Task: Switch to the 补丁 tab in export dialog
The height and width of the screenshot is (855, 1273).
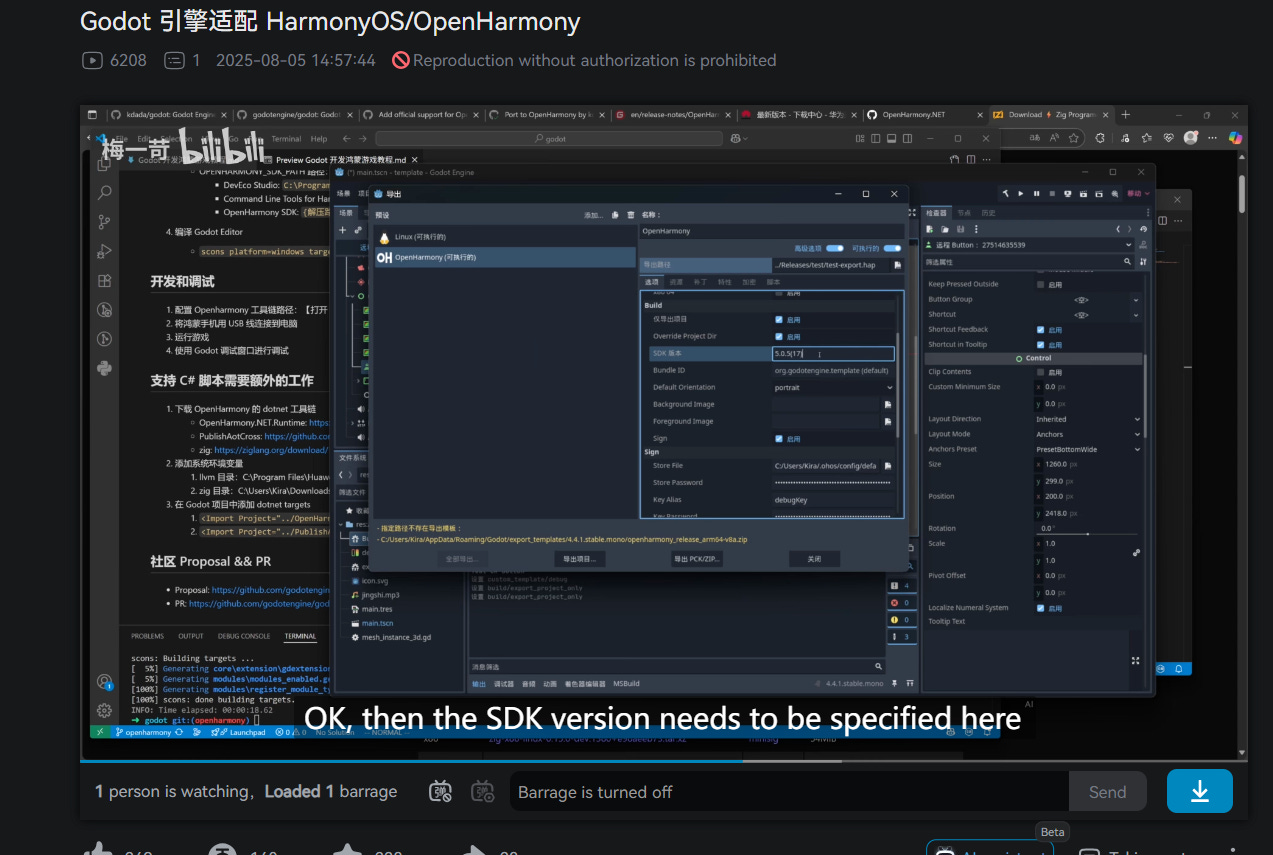Action: click(700, 282)
